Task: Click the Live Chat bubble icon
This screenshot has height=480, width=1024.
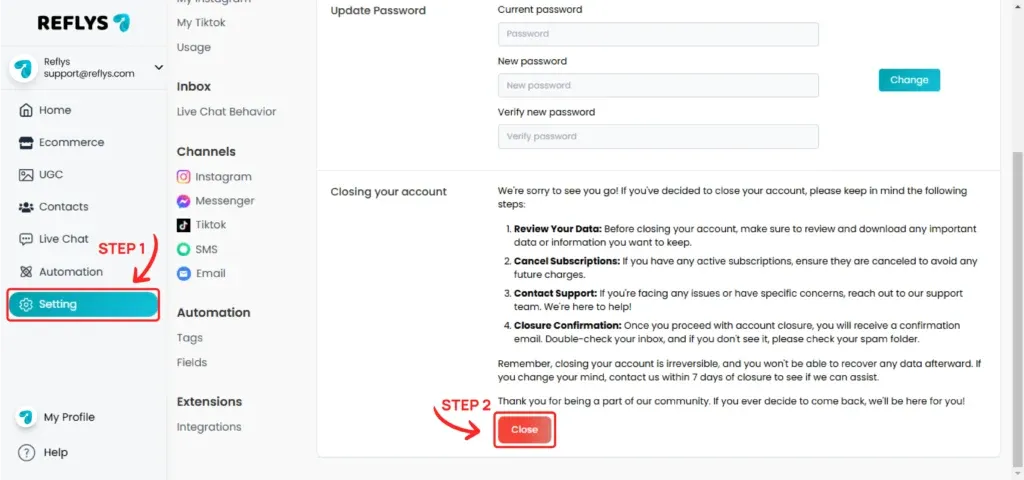Action: (x=25, y=239)
